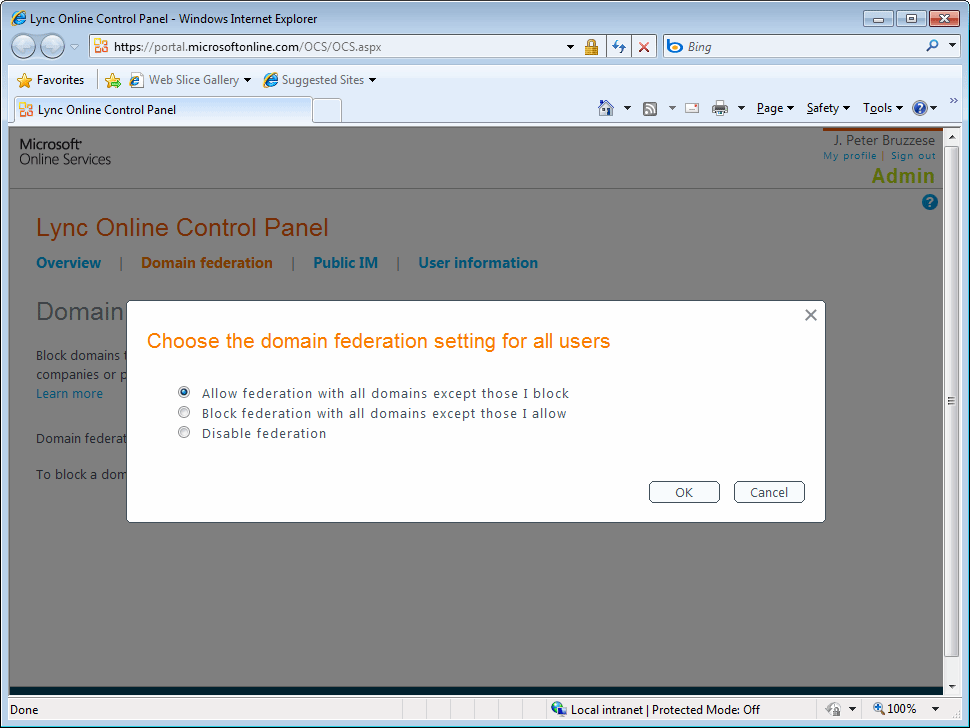The image size is (970, 728).
Task: Open the Home button dropdown arrow
Action: coord(627,109)
